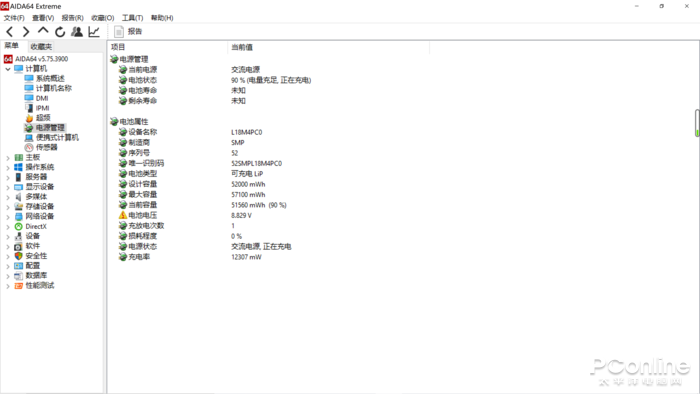
Task: Click the Back navigation arrow
Action: tap(9, 32)
